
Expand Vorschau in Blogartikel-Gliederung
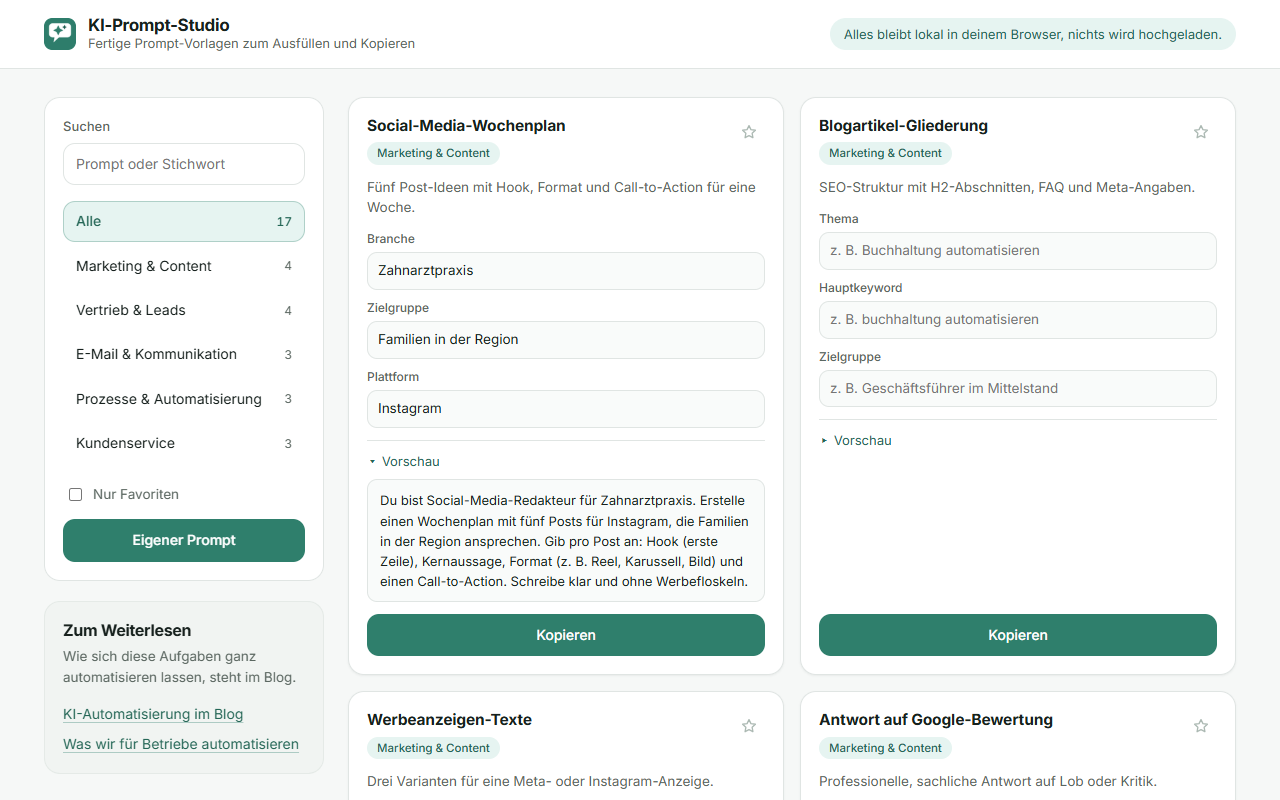point(856,441)
